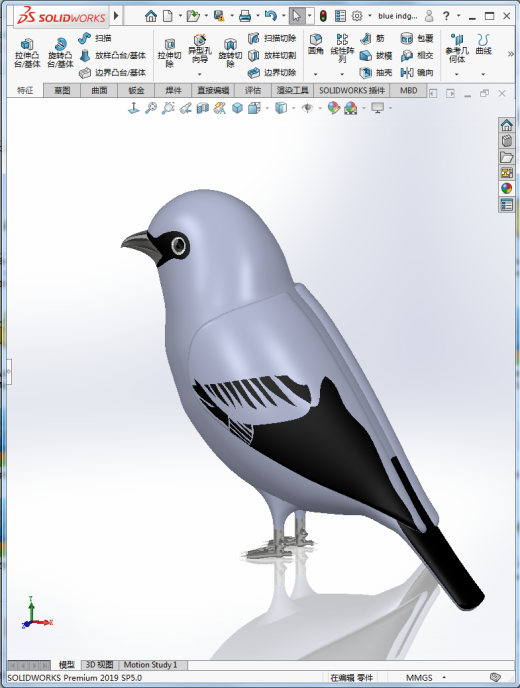
Task: Switch to the Sketch ribbon tab
Action: (x=62, y=90)
